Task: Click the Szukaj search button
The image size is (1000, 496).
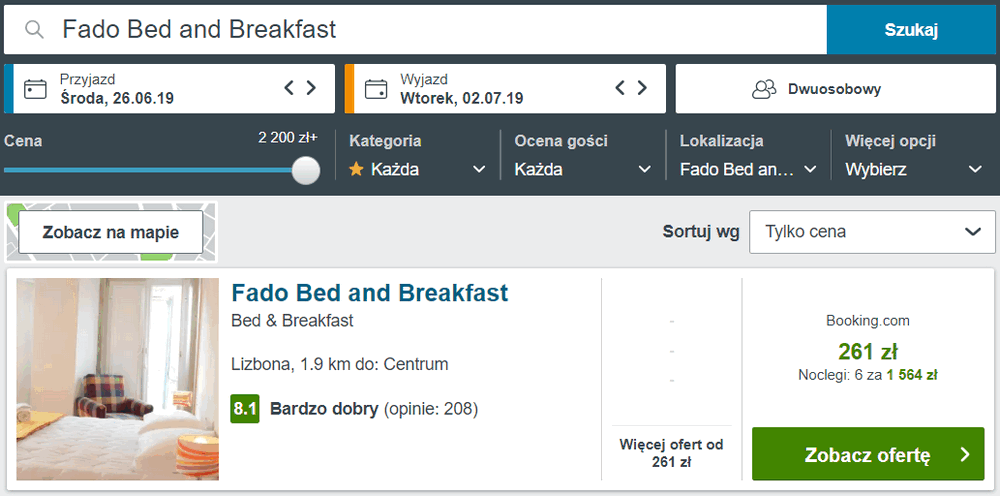Action: click(911, 30)
